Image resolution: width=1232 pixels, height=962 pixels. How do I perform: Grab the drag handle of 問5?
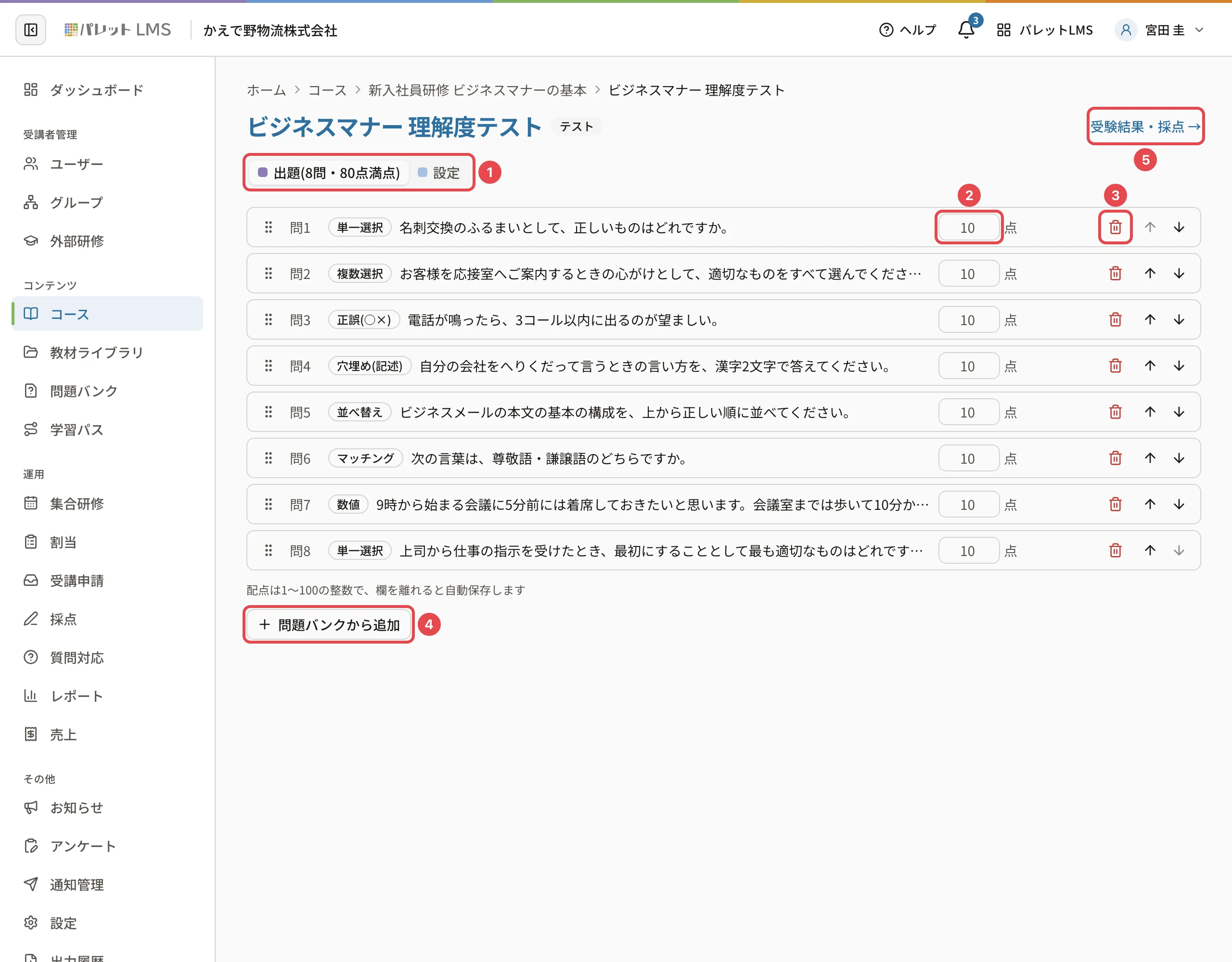point(269,412)
